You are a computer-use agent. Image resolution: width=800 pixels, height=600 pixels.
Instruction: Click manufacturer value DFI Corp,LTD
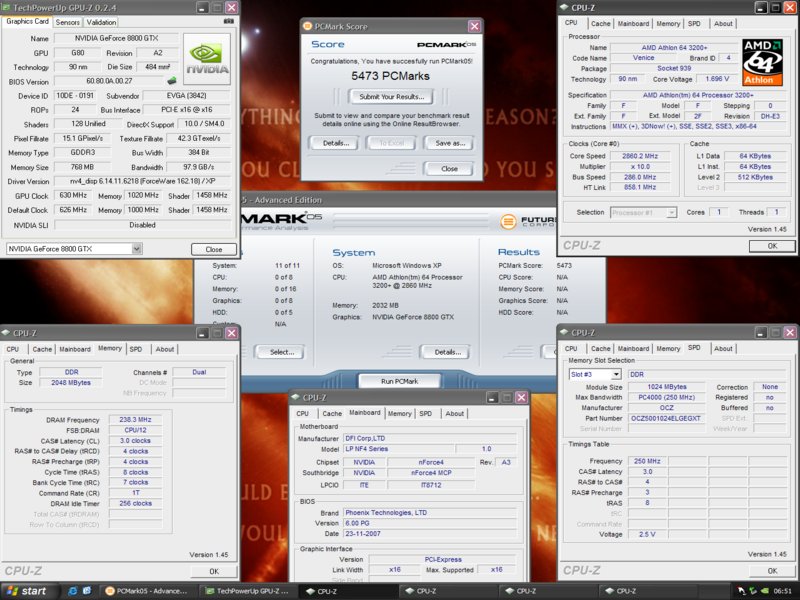point(430,438)
